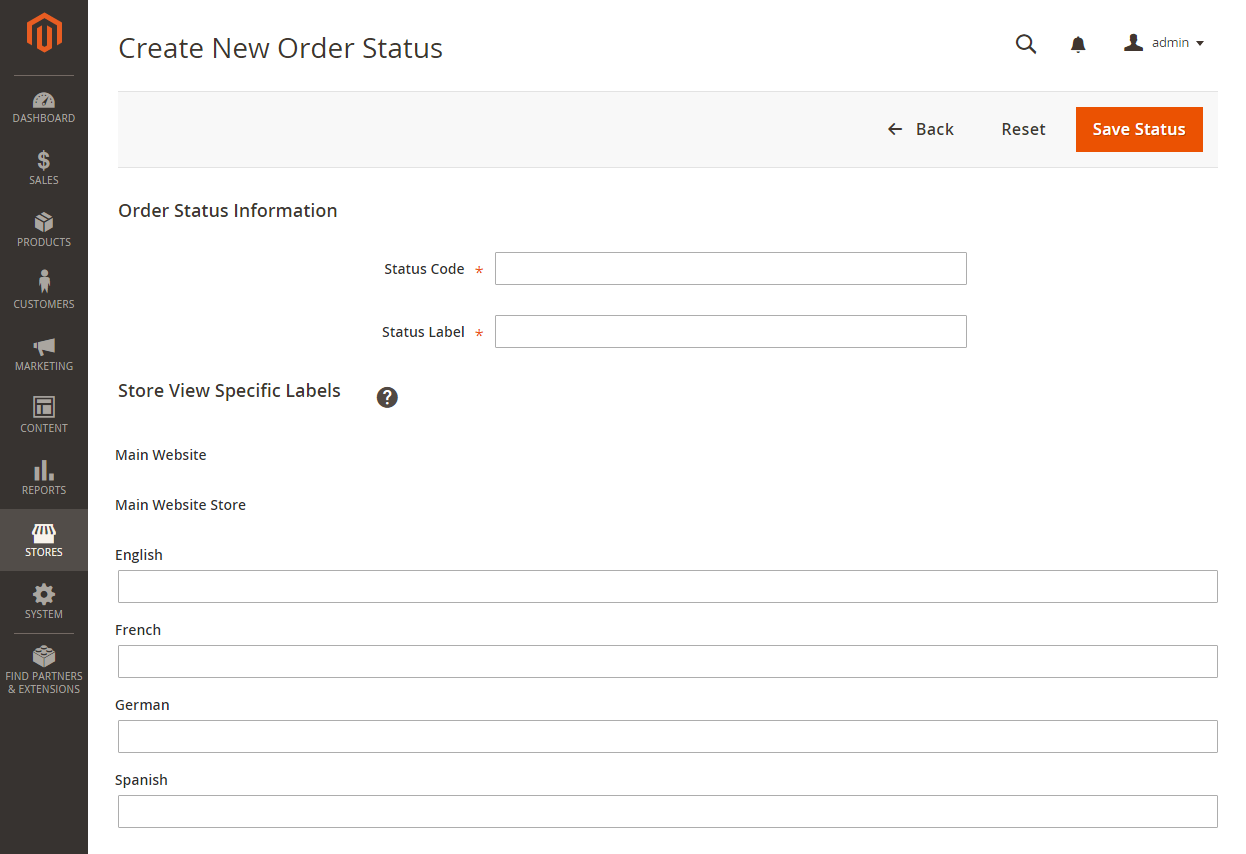Click the search magnifier icon
The height and width of the screenshot is (854, 1246).
pos(1026,44)
